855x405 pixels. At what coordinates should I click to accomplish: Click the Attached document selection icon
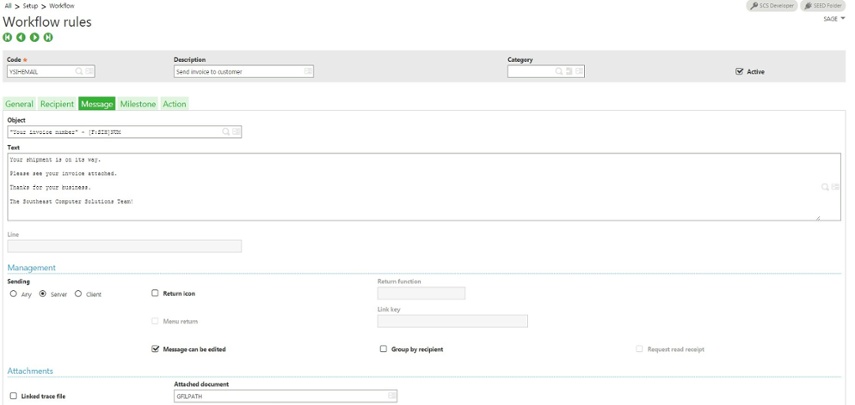(x=391, y=396)
